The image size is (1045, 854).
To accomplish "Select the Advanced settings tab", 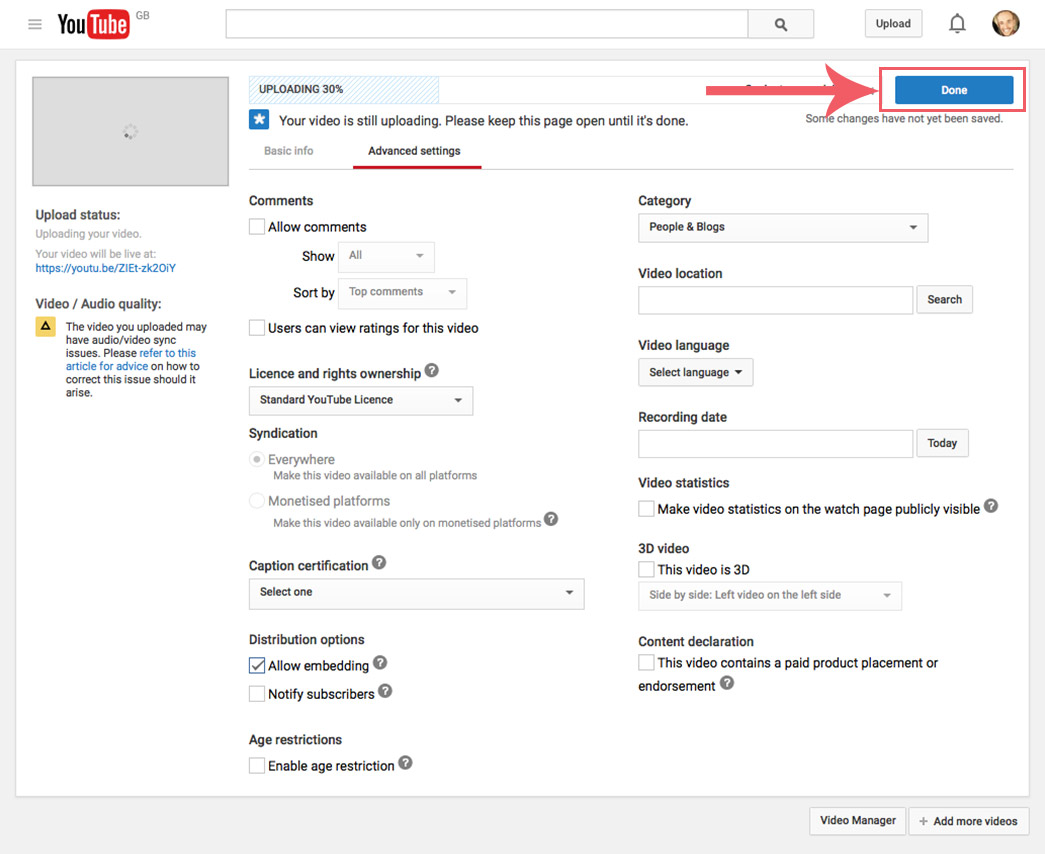I will point(415,151).
